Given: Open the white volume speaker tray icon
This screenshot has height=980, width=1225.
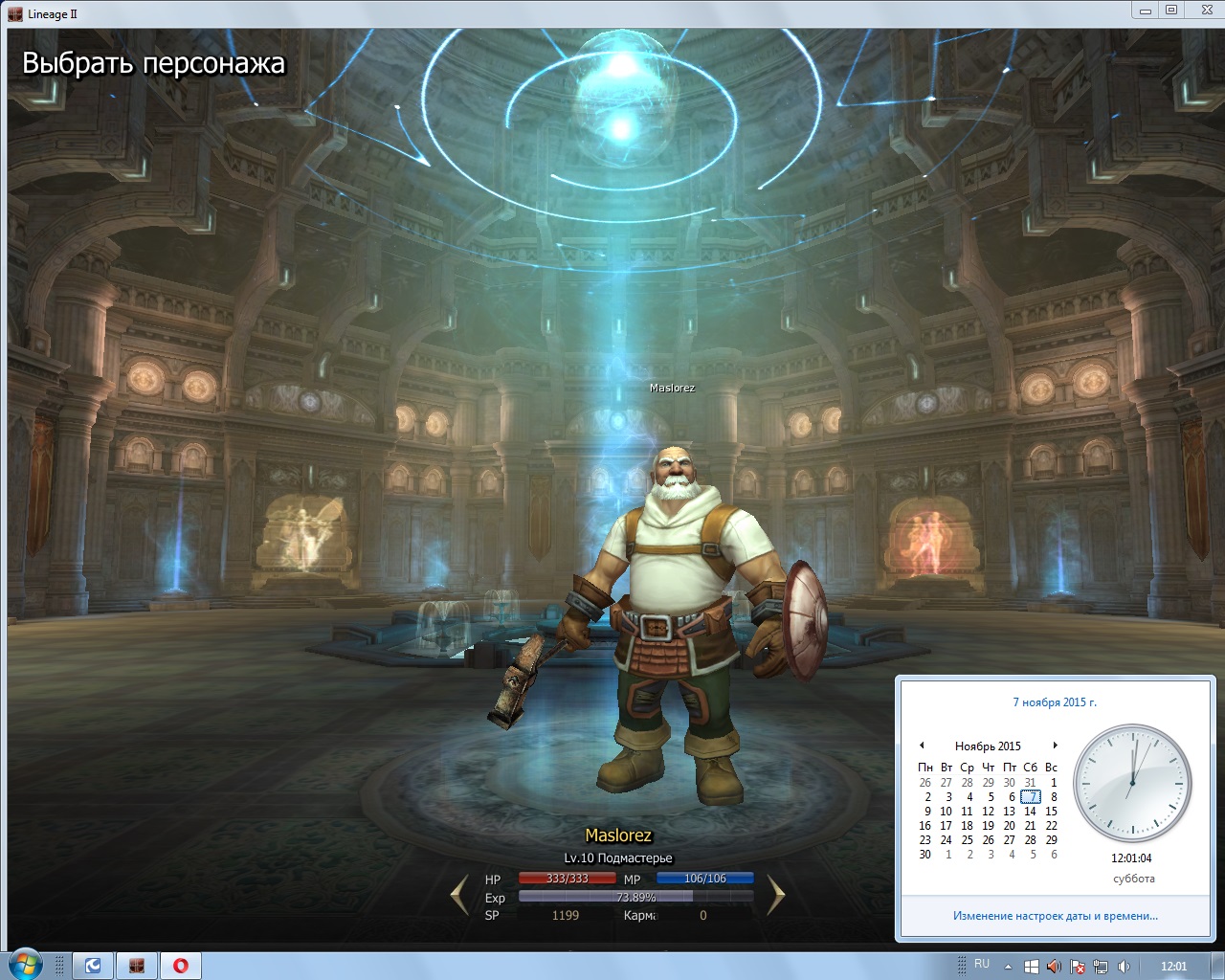Looking at the screenshot, I should click(x=1125, y=967).
